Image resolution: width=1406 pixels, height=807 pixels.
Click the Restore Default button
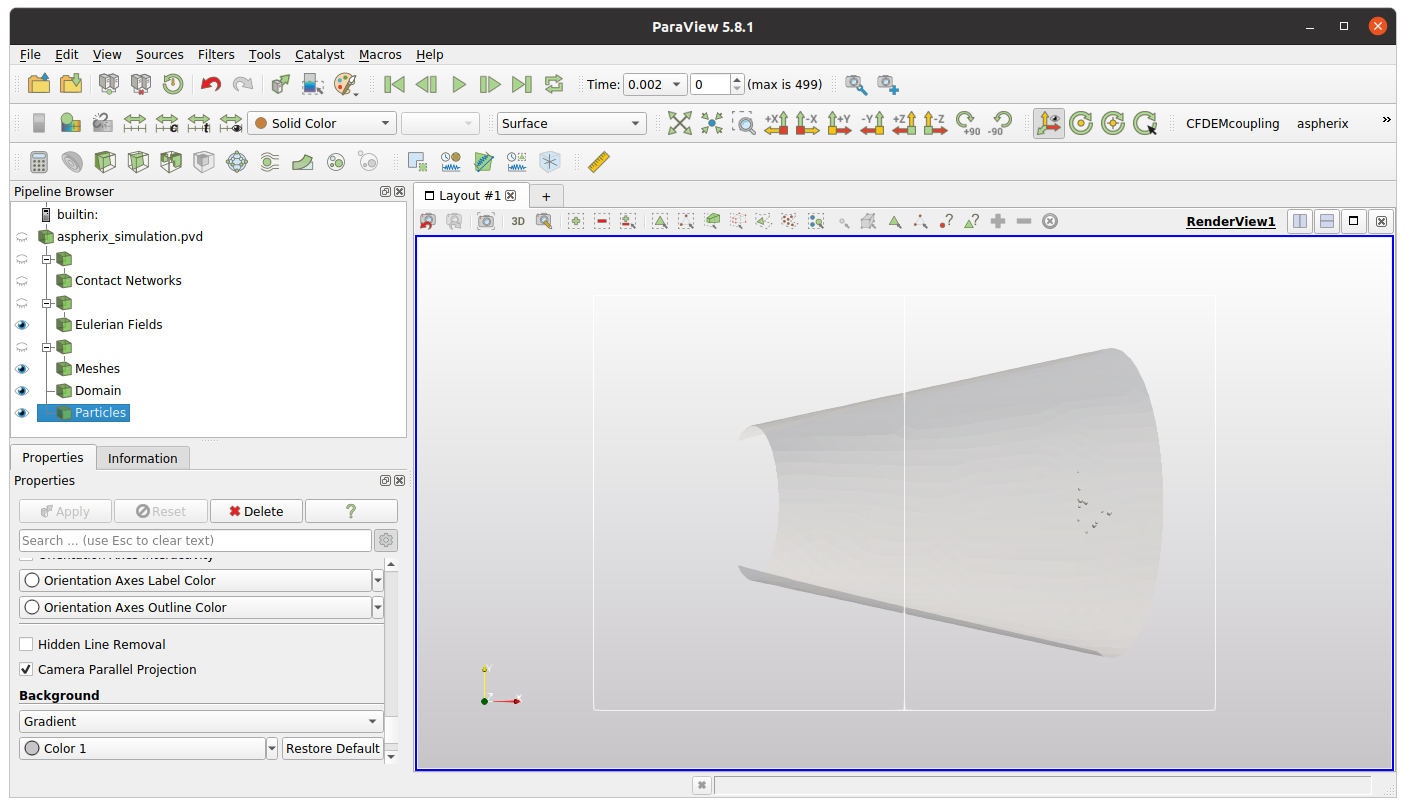coord(333,748)
